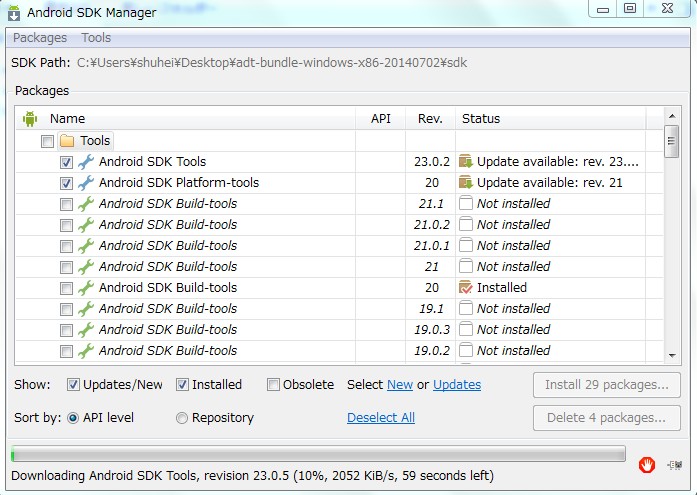Click the 'Installed' status text for Build-tools 20
697x495 pixels.
click(502, 287)
